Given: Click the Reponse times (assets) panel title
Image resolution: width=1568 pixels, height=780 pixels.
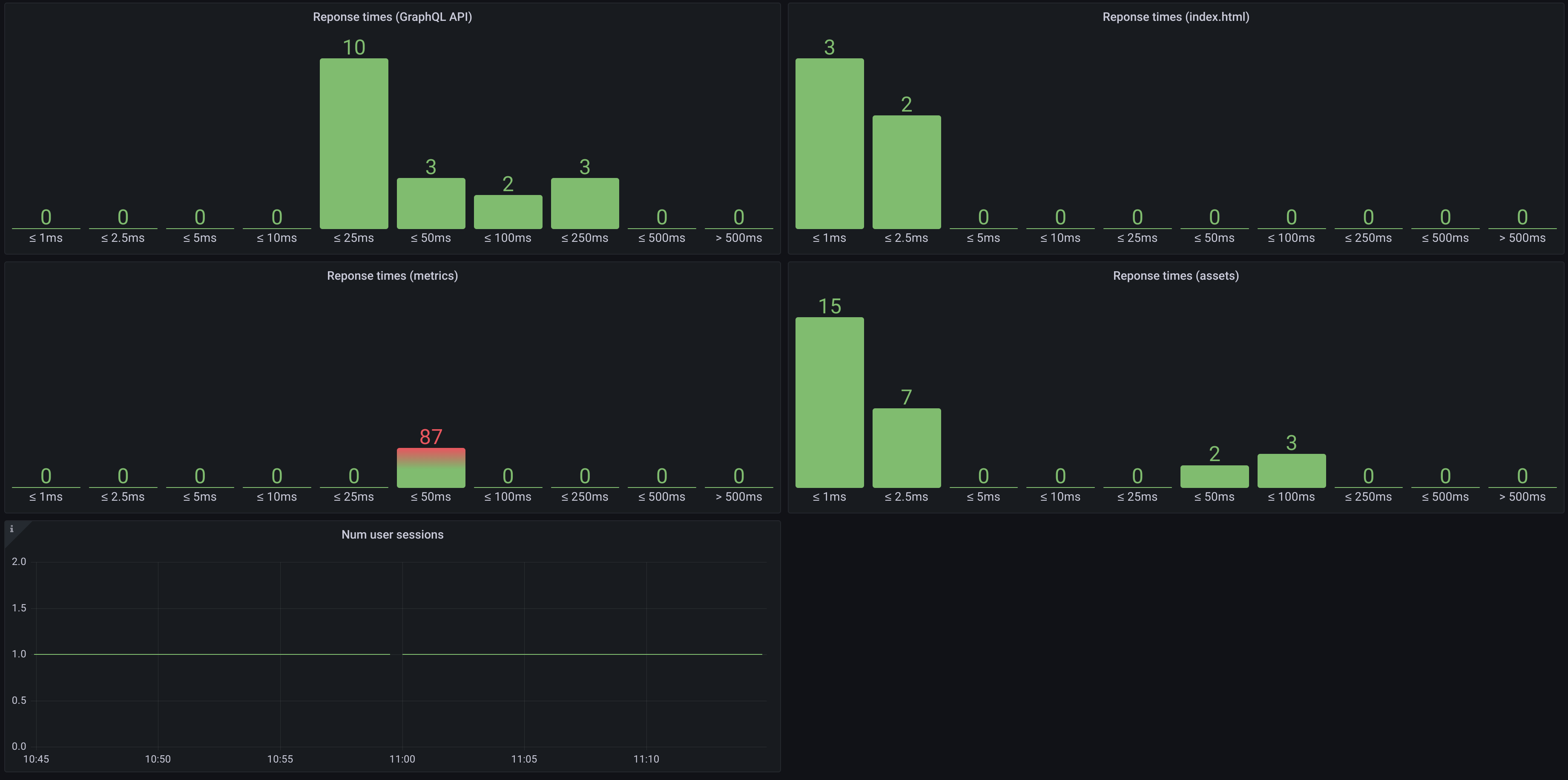Looking at the screenshot, I should coord(1175,275).
